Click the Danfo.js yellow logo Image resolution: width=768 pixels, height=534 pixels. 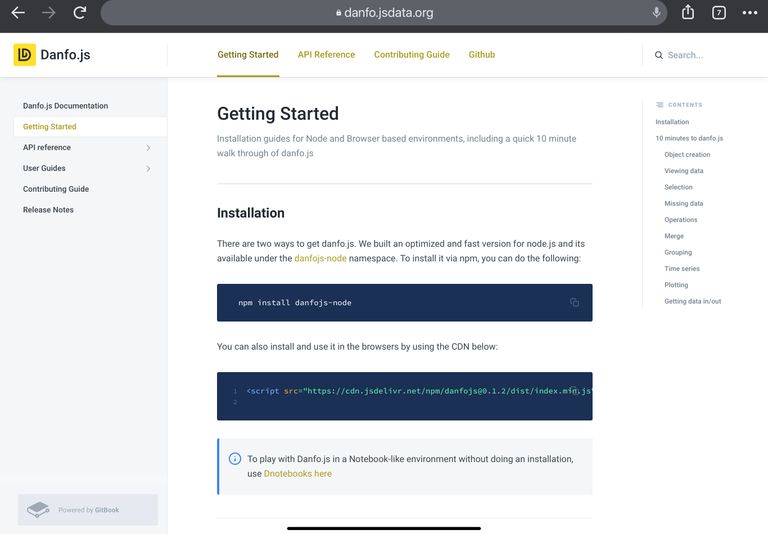(24, 54)
